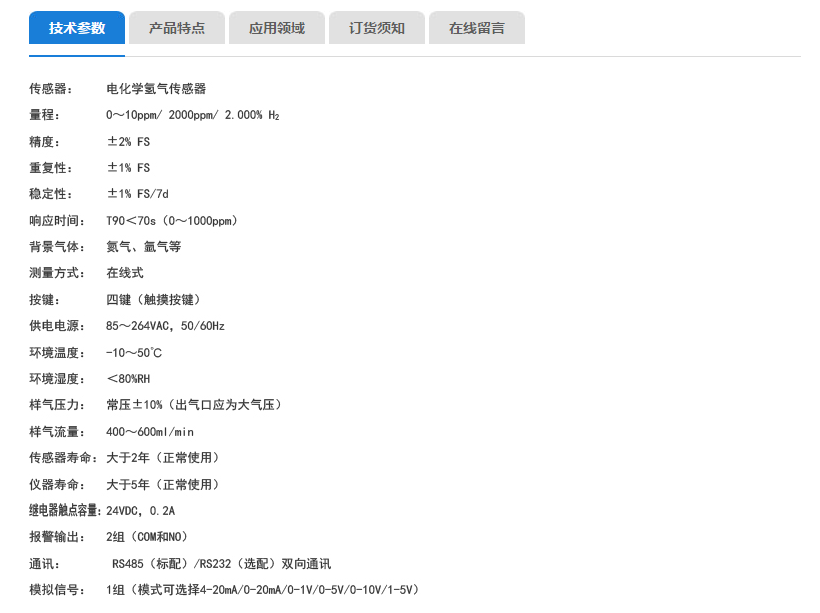Open the 应用领域 tab
This screenshot has width=820, height=613.
pyautogui.click(x=277, y=28)
